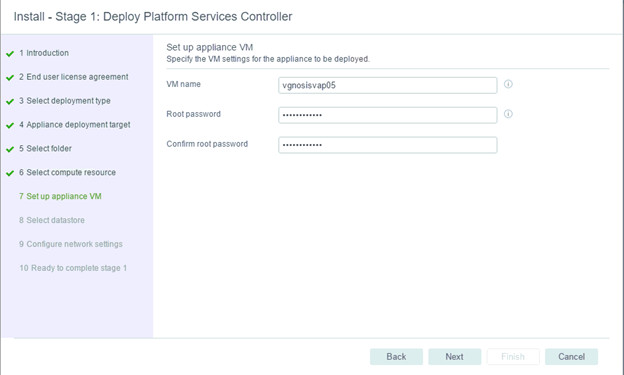The width and height of the screenshot is (624, 375).
Task: Click the Back button
Action: [x=396, y=357]
